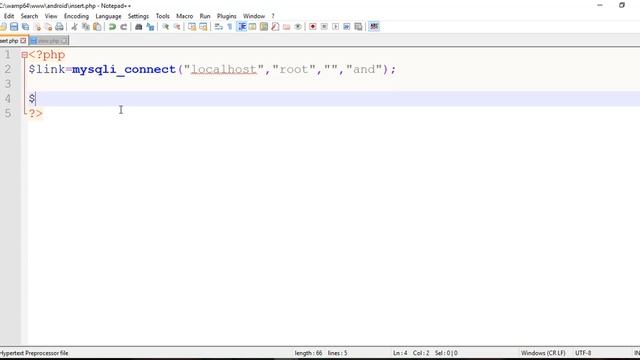This screenshot has width=640, height=360.
Task: Click the Redo arrow icon
Action: pyautogui.click(x=123, y=27)
